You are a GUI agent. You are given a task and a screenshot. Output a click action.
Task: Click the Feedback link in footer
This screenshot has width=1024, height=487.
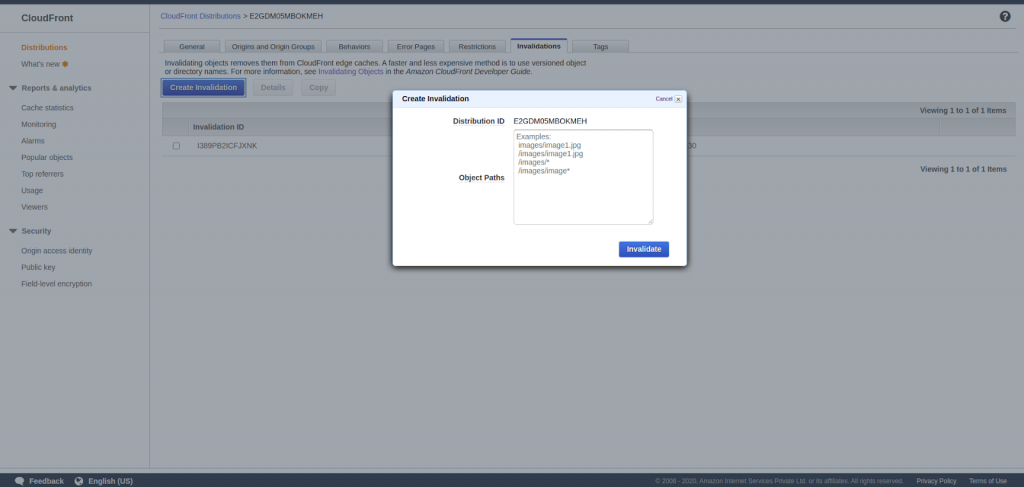[x=46, y=481]
